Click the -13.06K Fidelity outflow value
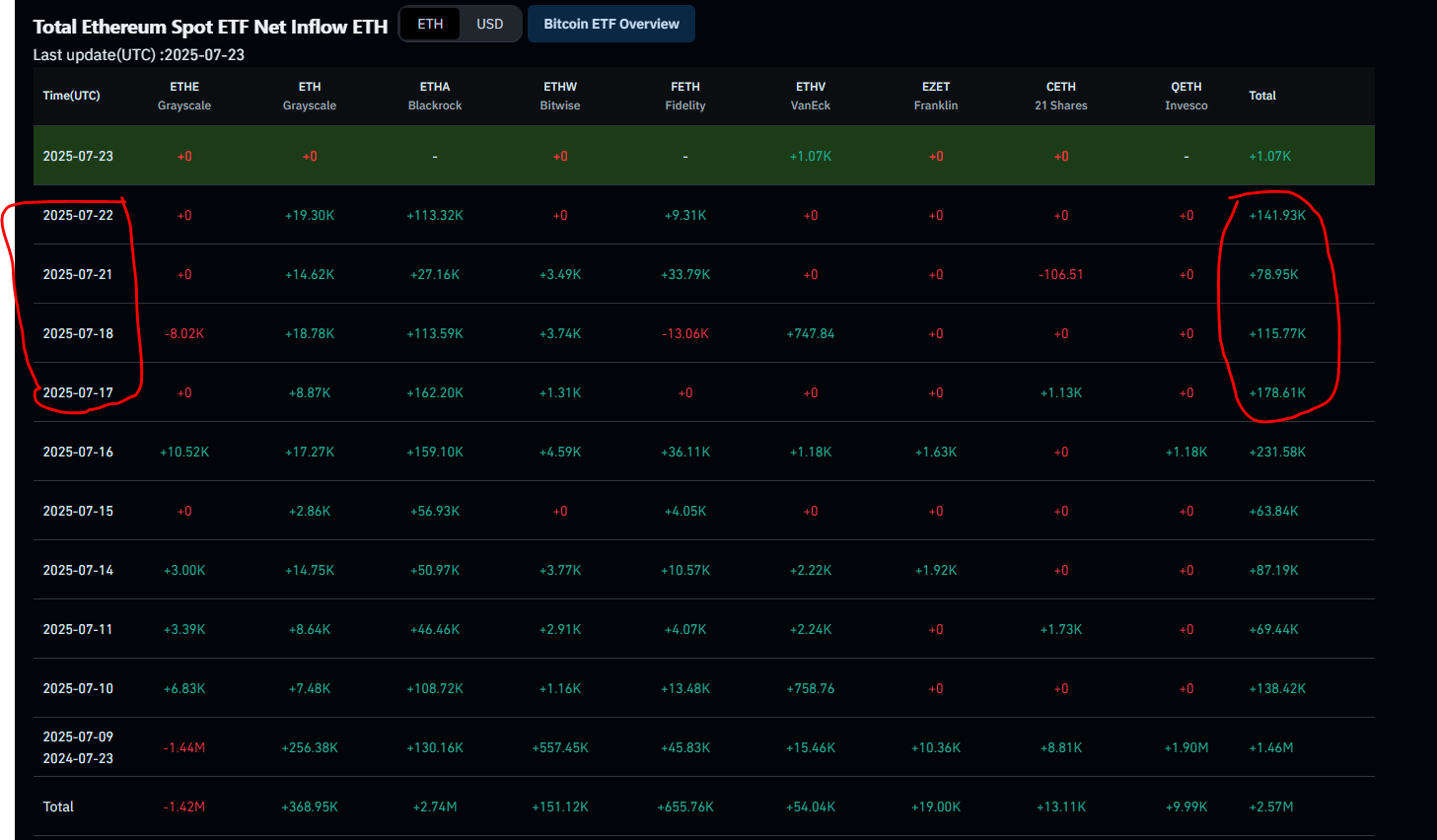The image size is (1437, 840). 685,333
